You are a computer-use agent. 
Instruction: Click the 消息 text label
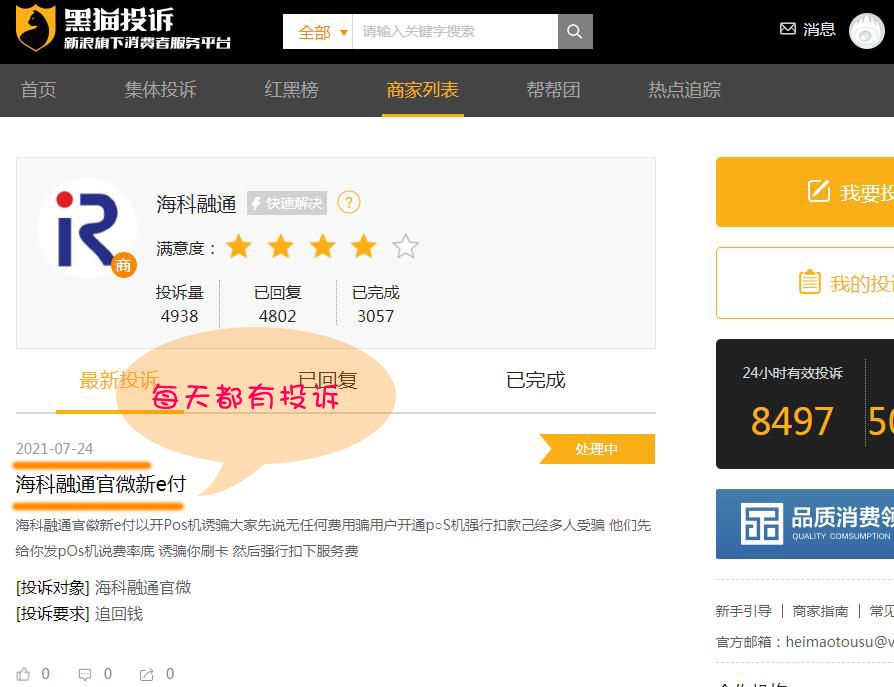tap(819, 29)
